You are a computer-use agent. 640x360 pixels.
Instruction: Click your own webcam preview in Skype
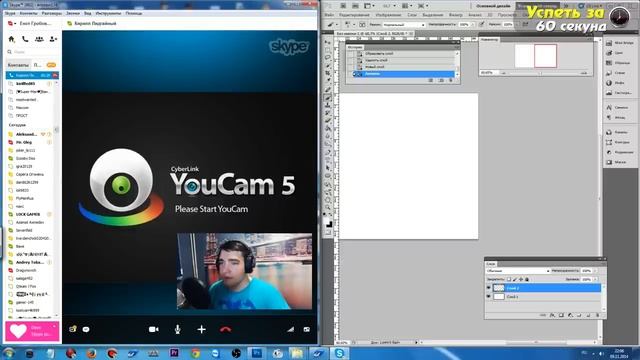pos(244,271)
